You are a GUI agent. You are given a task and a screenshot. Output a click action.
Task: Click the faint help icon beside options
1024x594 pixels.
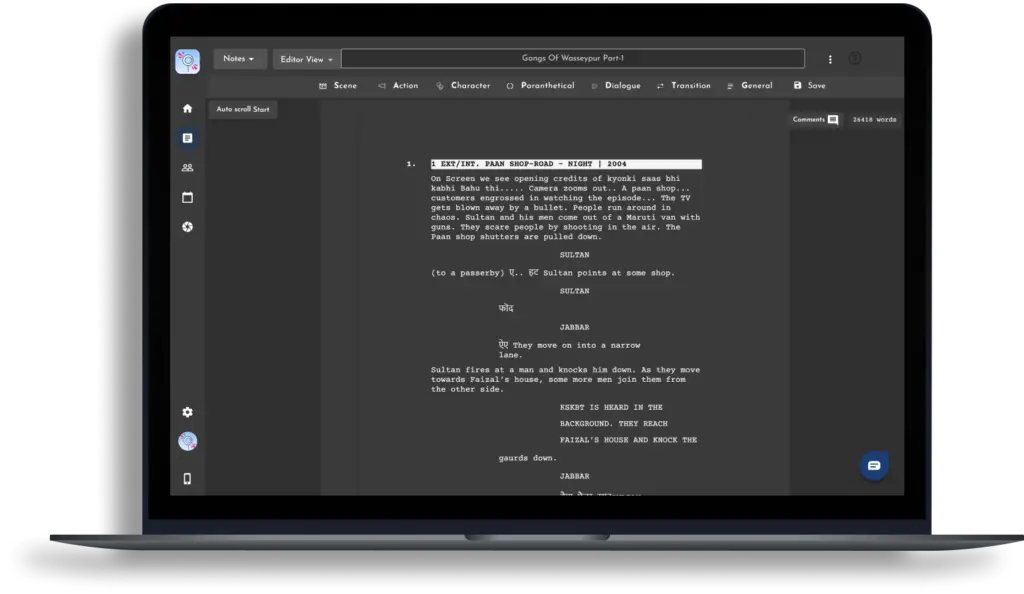[854, 59]
